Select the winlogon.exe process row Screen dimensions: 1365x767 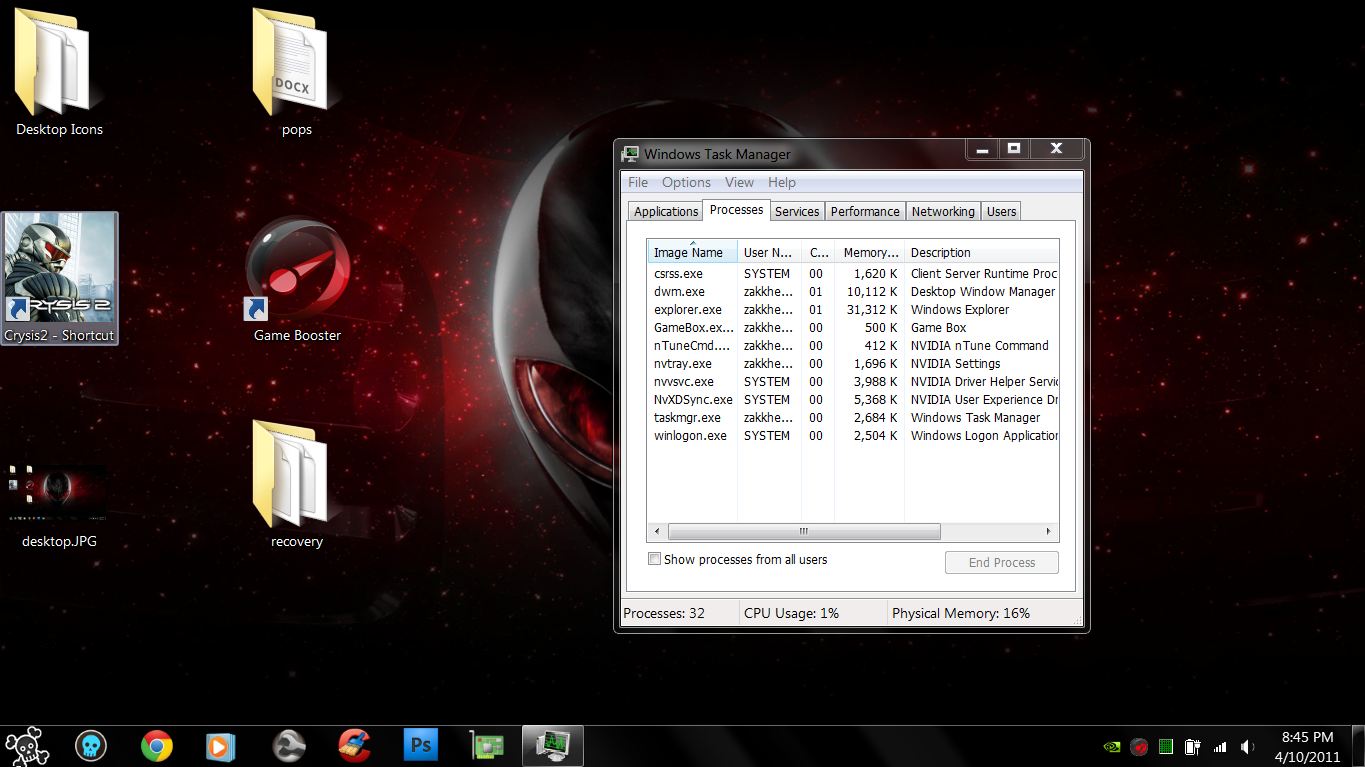[853, 435]
